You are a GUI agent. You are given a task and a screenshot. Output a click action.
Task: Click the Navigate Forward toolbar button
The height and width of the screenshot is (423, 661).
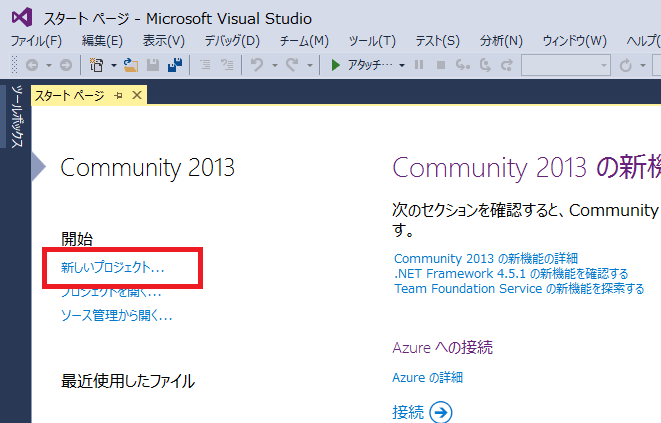(x=66, y=65)
